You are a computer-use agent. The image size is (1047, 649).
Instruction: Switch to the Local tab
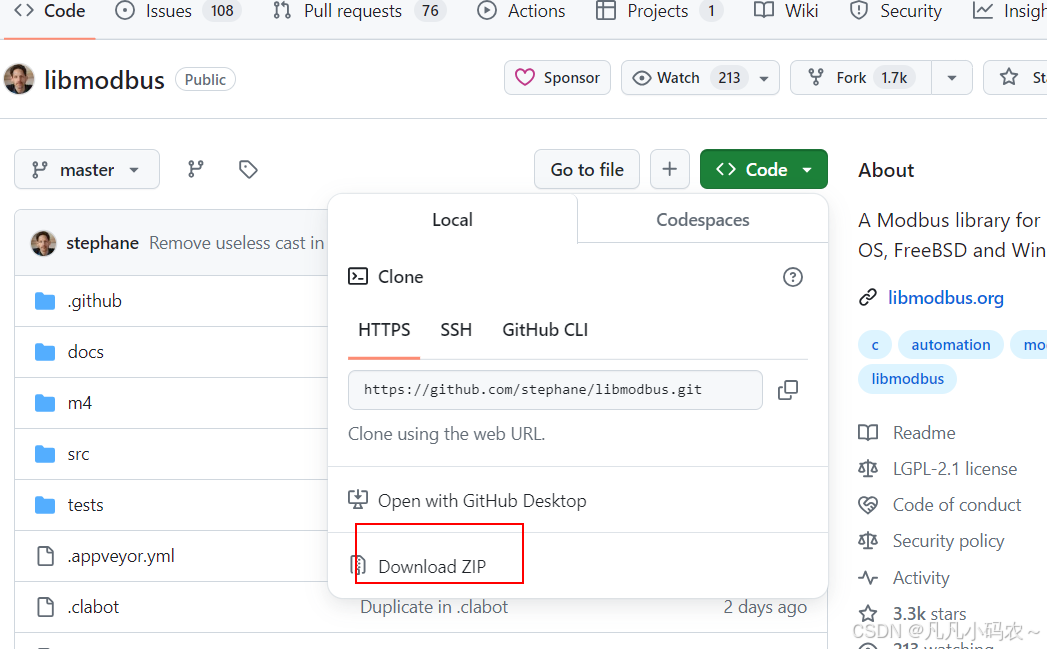coord(453,220)
